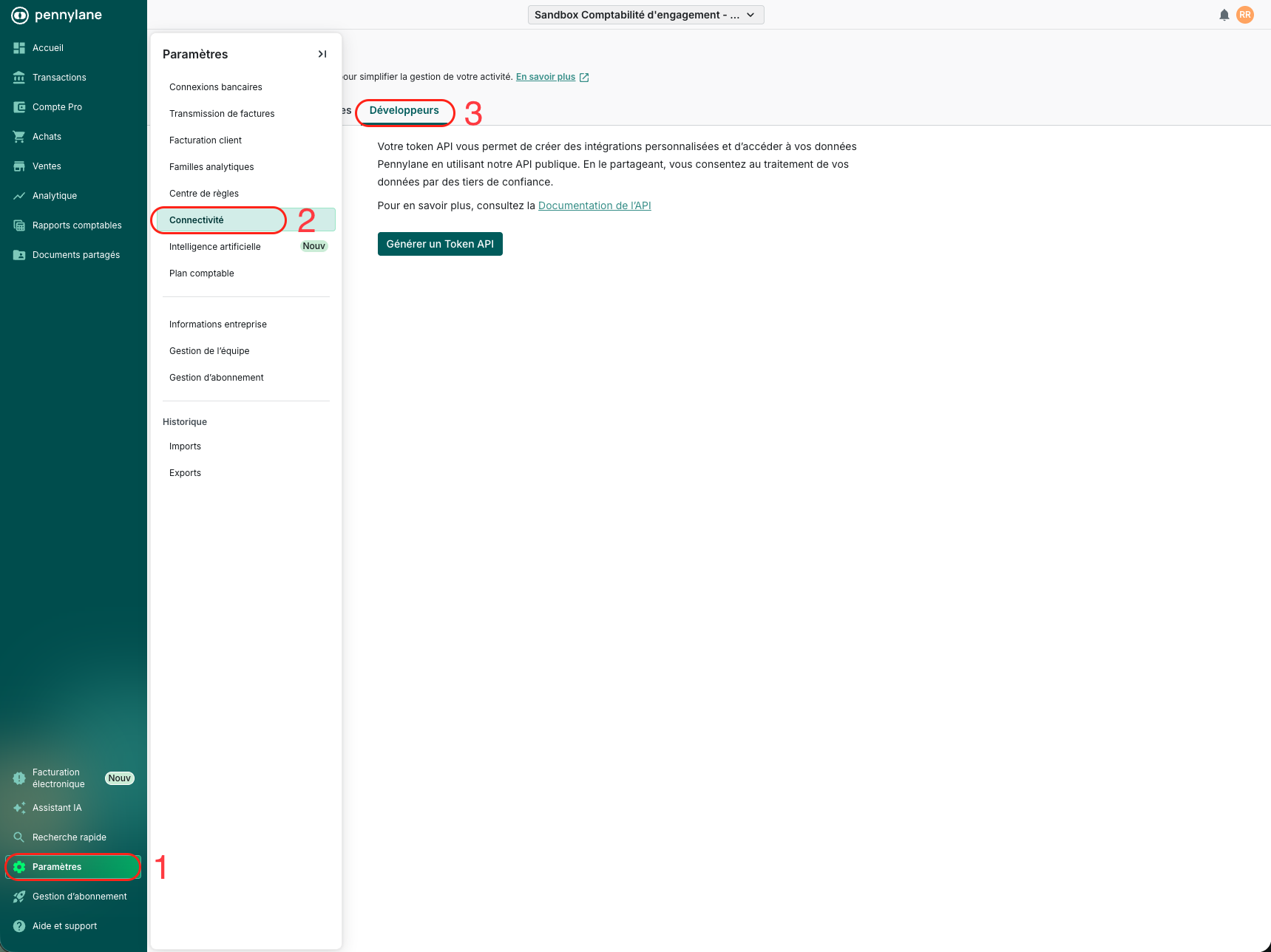
Task: Click external link icon beside En savoir plus
Action: 584,77
